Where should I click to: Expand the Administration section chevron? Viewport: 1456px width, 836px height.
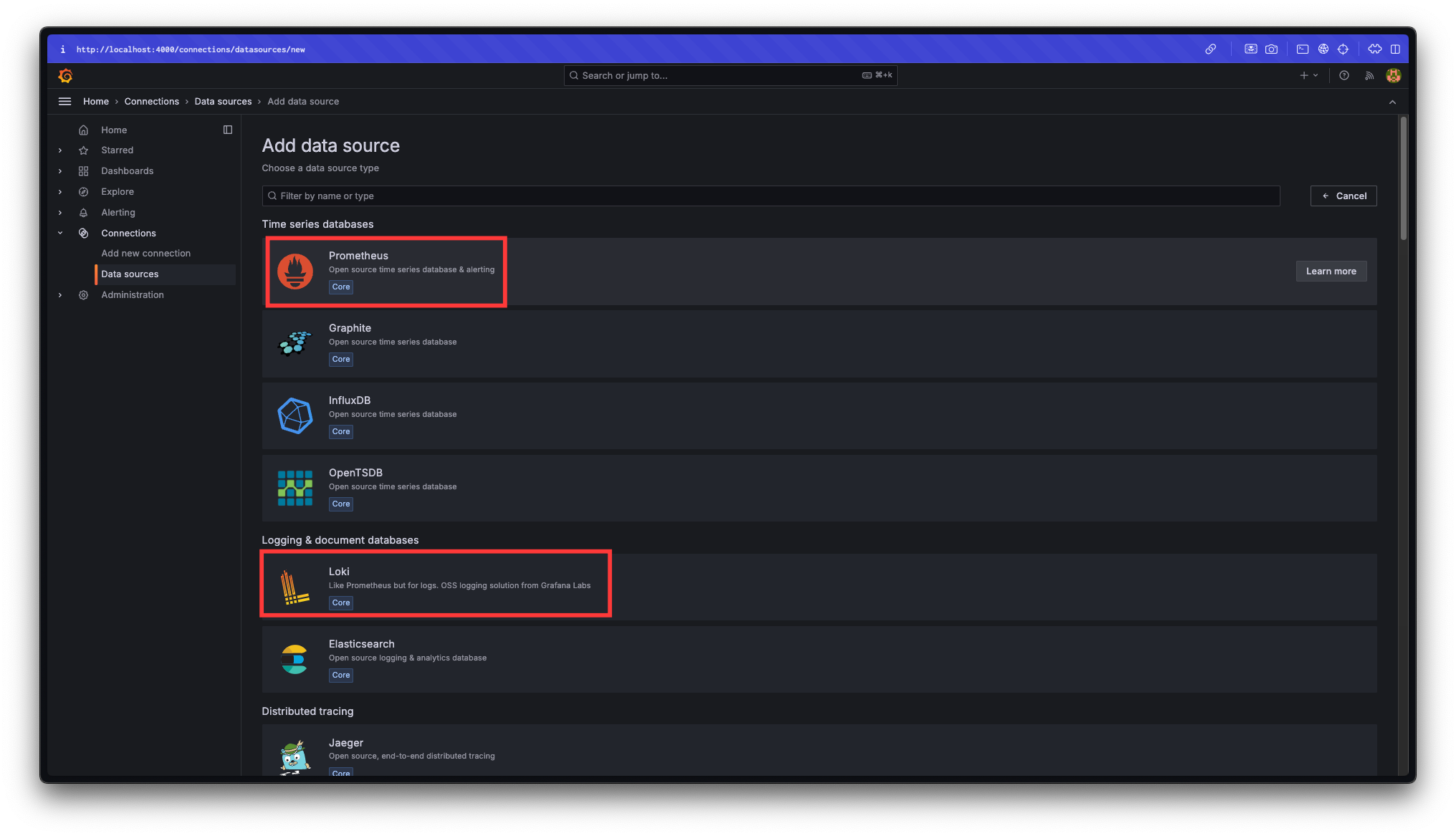(x=60, y=295)
